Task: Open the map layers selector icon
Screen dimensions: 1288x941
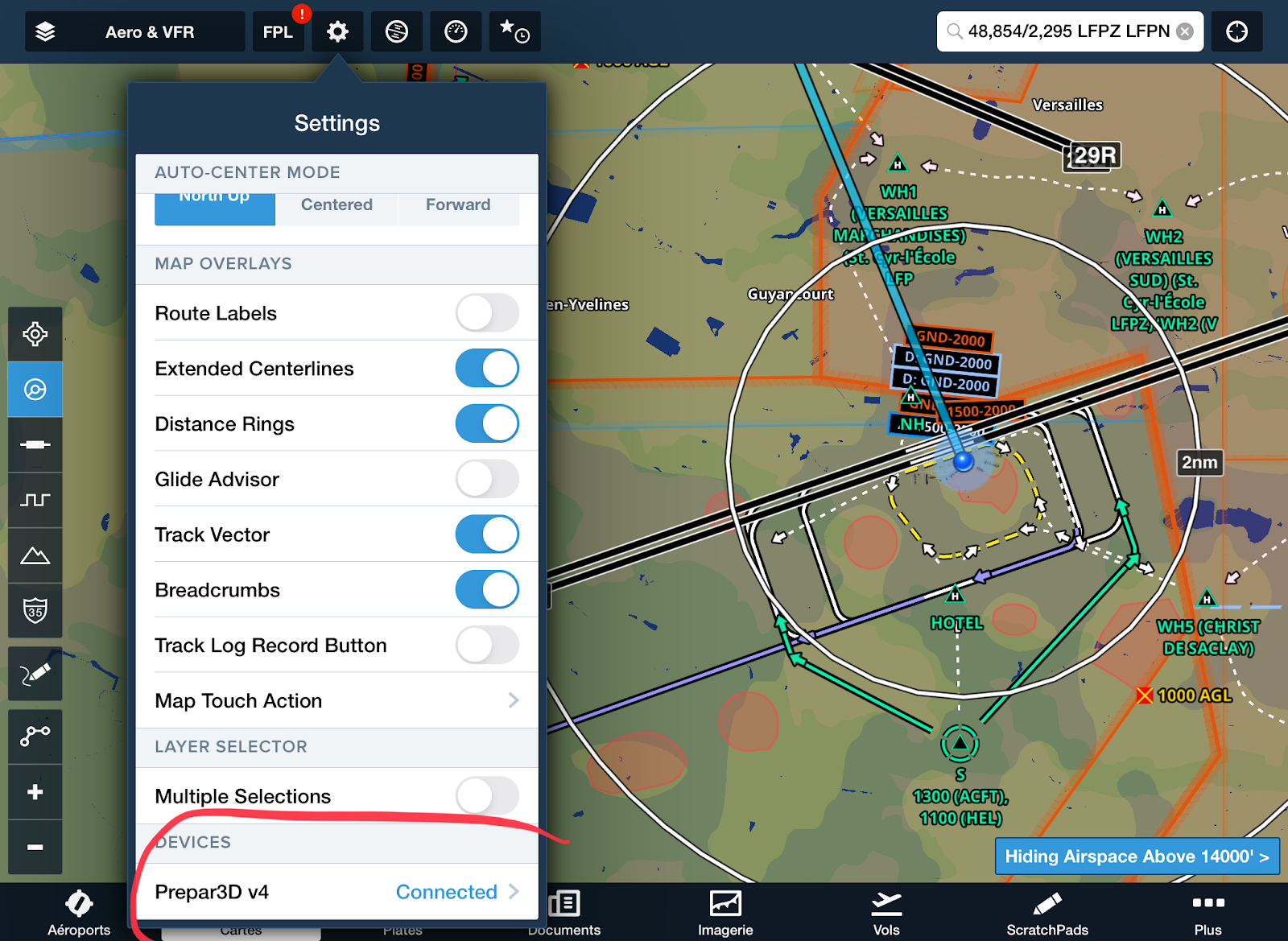Action: pyautogui.click(x=46, y=31)
